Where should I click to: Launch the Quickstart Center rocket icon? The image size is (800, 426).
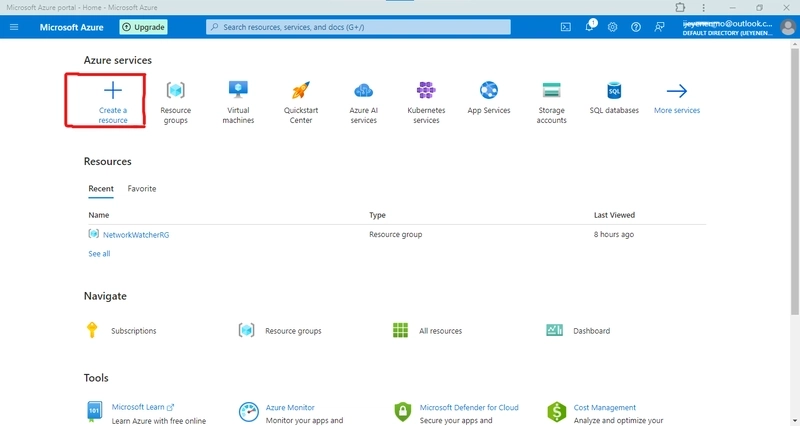(x=301, y=90)
